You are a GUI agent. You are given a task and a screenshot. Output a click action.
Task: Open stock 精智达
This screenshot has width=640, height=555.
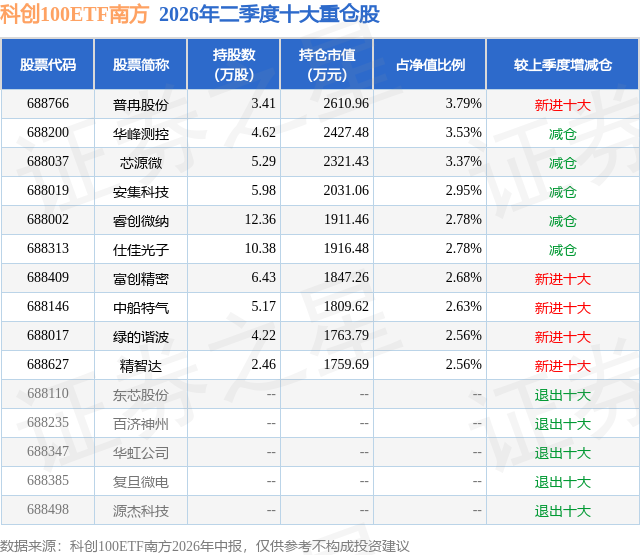(x=141, y=366)
